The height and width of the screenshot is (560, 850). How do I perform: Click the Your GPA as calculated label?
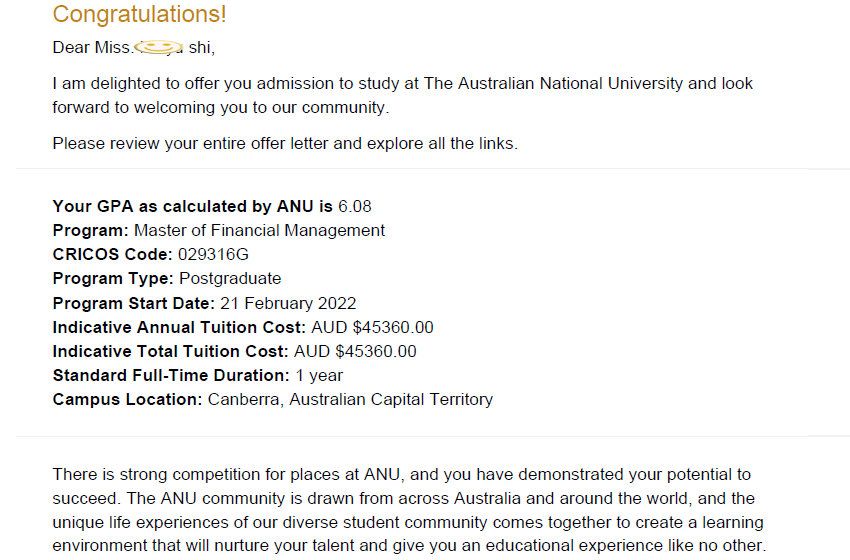(192, 207)
